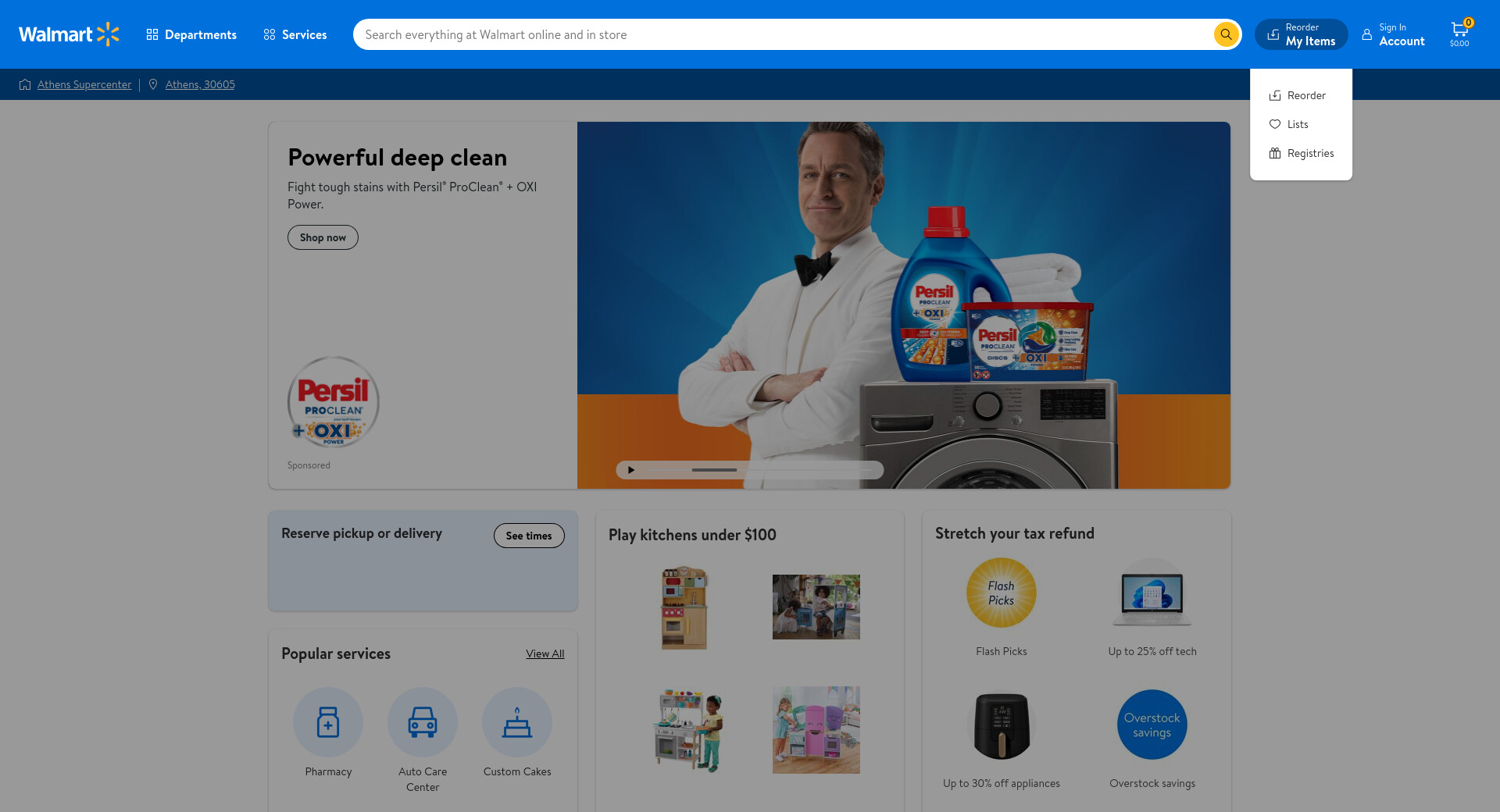Click the Sponsored label
This screenshot has width=1500, height=812.
(309, 465)
